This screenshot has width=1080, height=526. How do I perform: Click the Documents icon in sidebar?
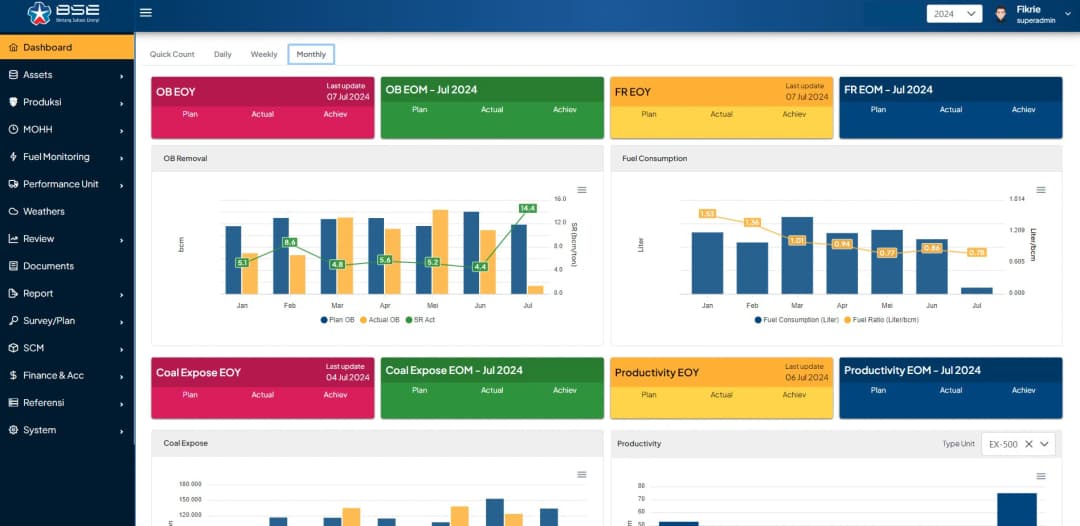point(13,266)
